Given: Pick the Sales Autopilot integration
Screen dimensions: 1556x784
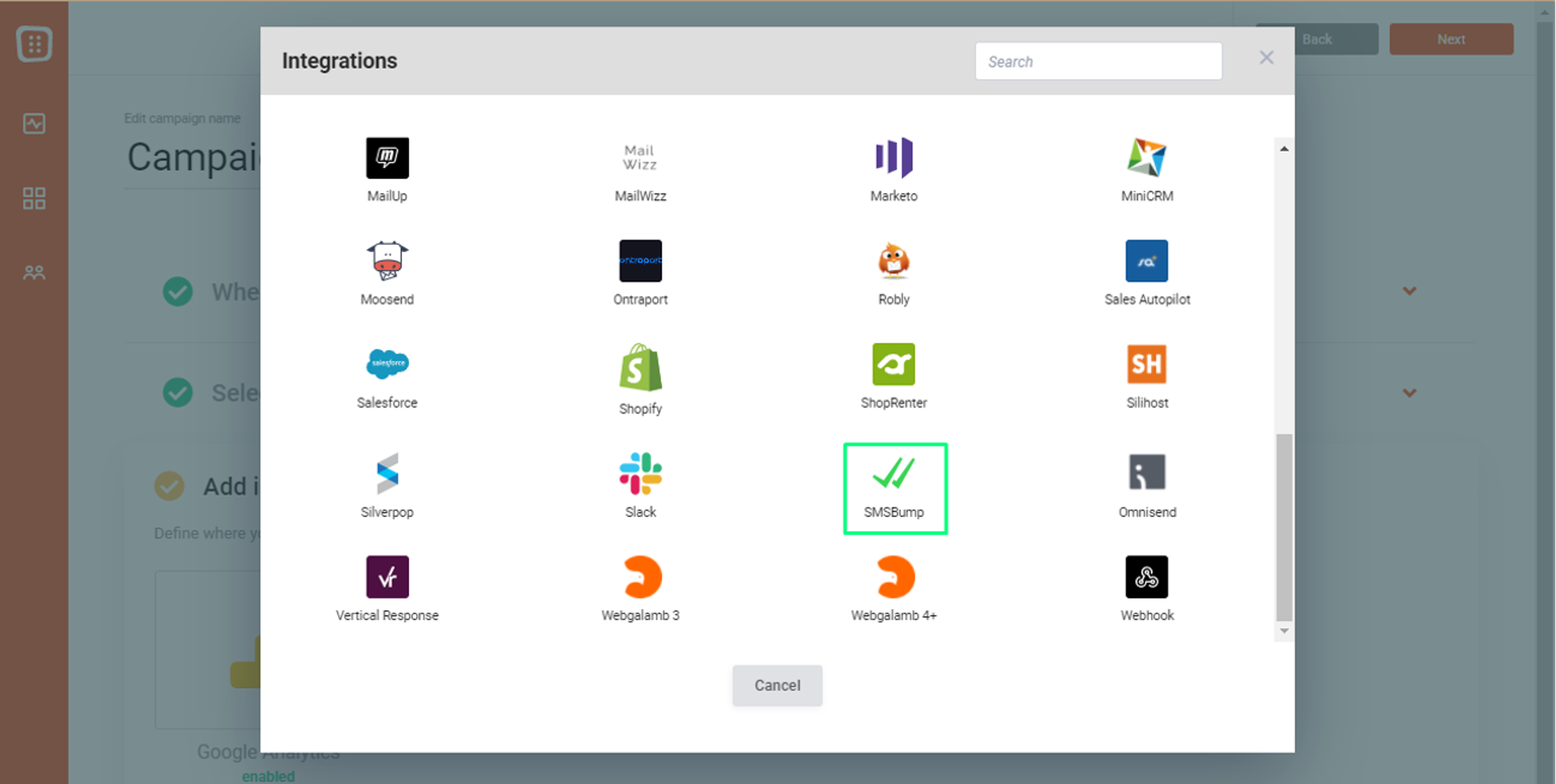Looking at the screenshot, I should (x=1146, y=273).
